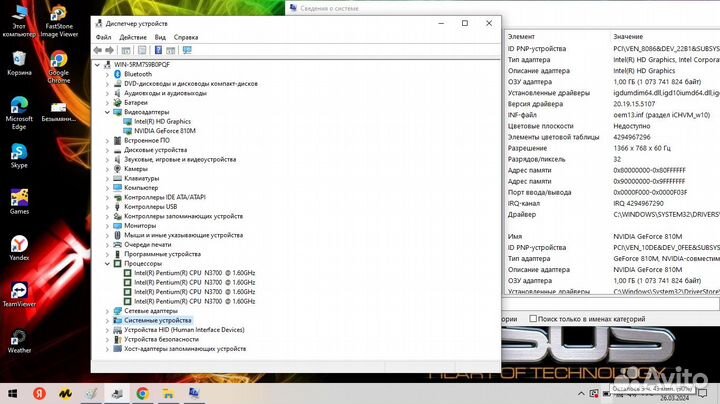Select Устройства HID (Human Interface Devices) category
Screen dimensions: 720x404
click(184, 330)
